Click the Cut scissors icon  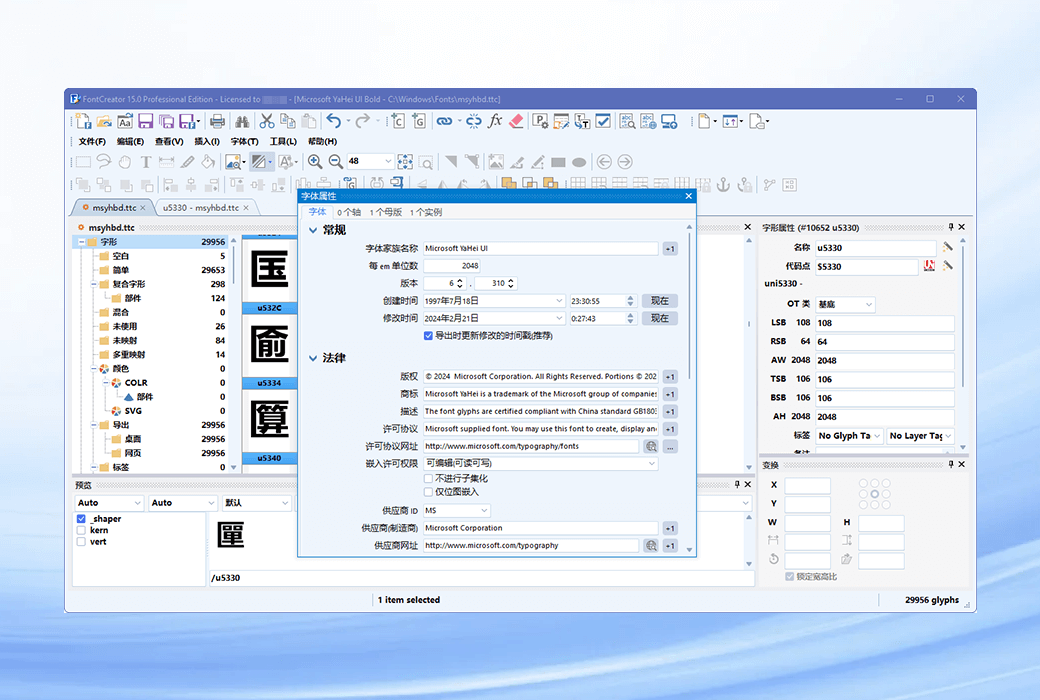[267, 121]
